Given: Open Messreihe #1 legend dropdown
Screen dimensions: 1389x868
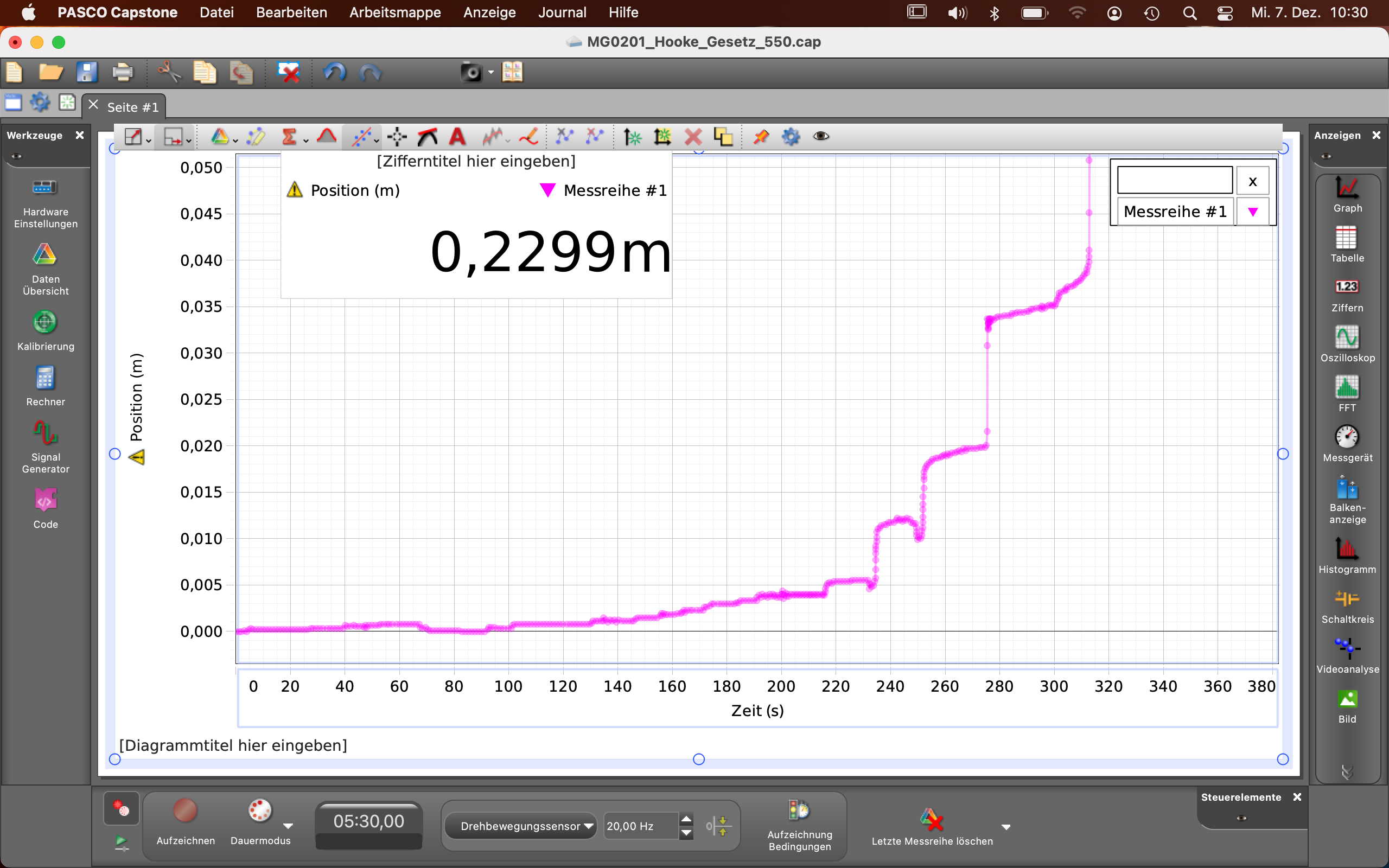Looking at the screenshot, I should pyautogui.click(x=1252, y=212).
